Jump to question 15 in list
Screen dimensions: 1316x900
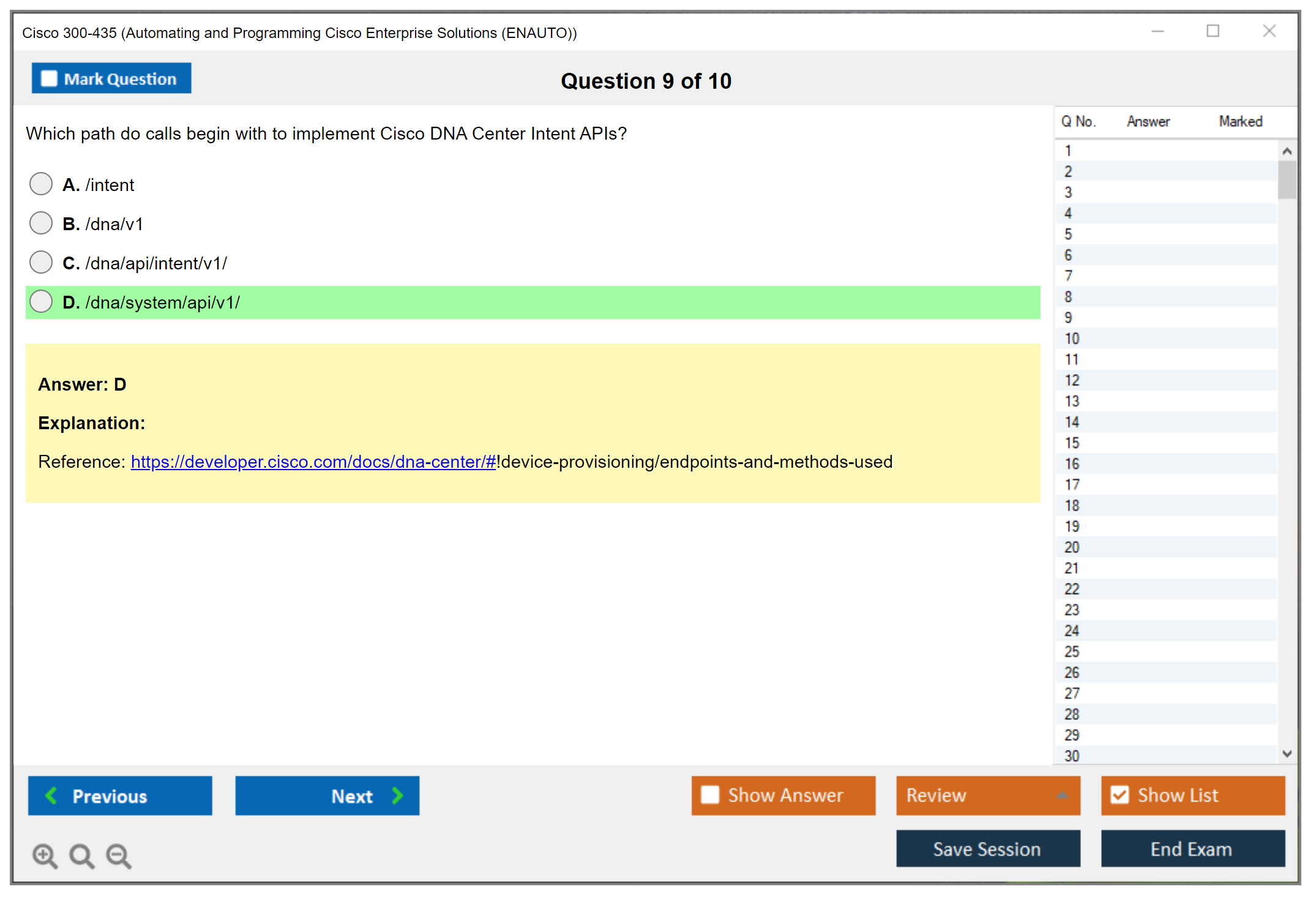[x=1072, y=443]
